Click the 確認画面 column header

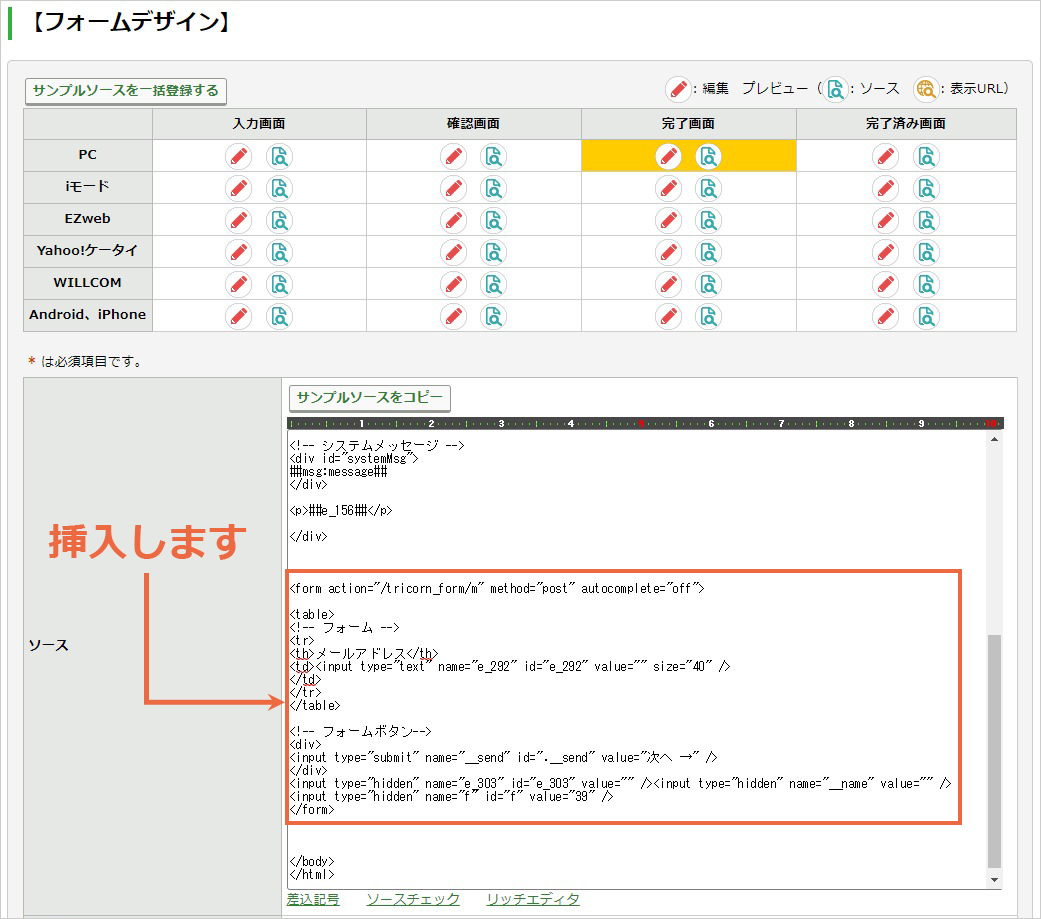(473, 124)
